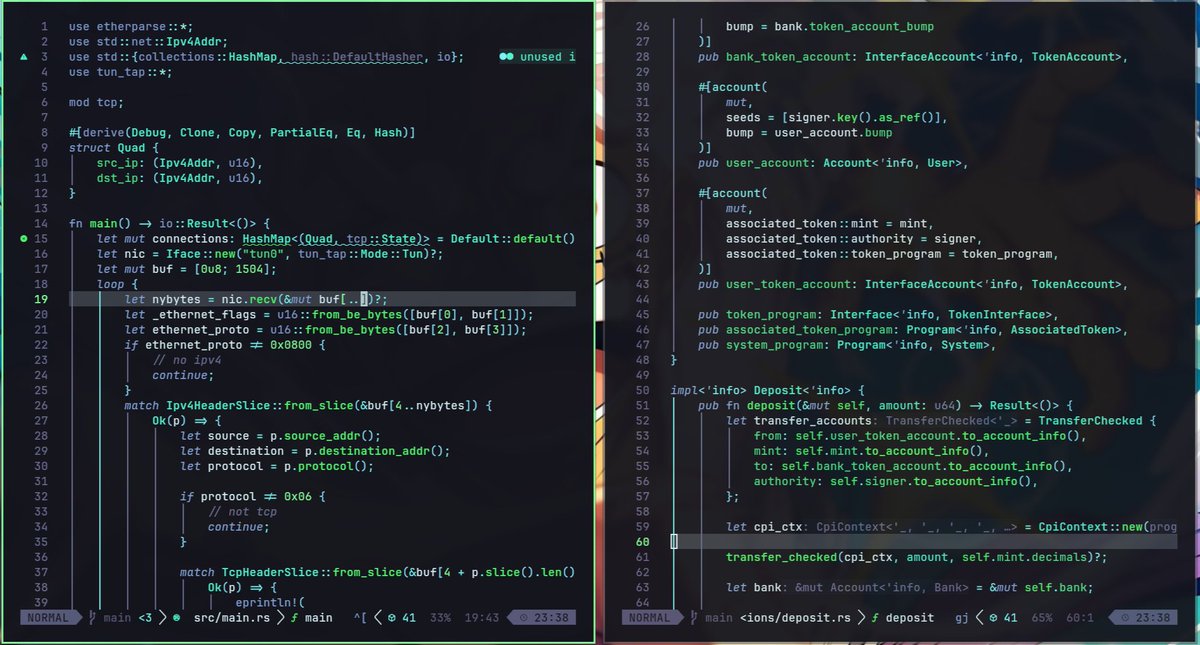Click the 'unused i' inline diagnostic dots on line 3
The width and height of the screenshot is (1200, 645).
[x=507, y=57]
